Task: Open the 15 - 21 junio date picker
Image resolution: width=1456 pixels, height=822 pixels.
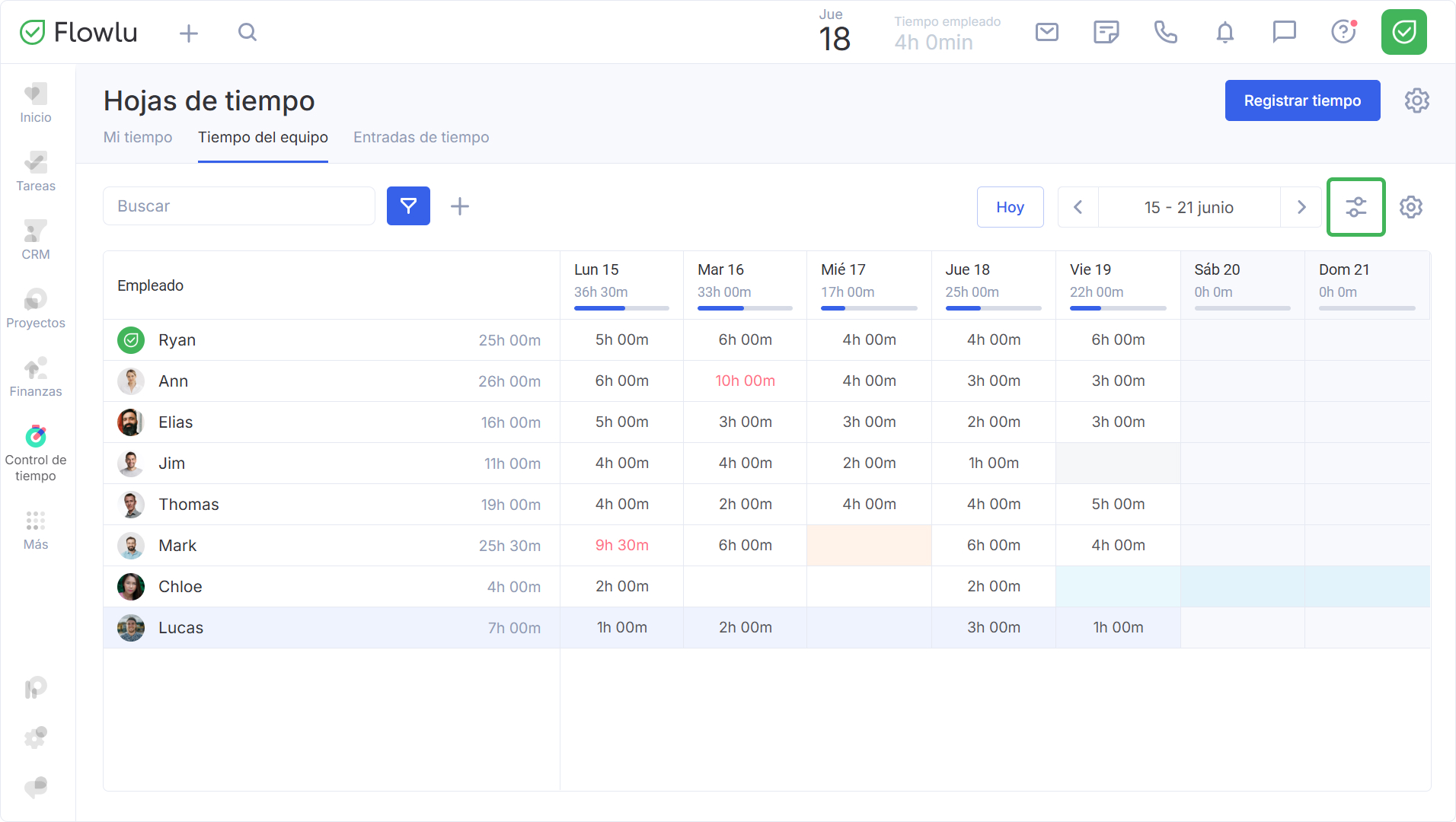Action: pyautogui.click(x=1189, y=207)
